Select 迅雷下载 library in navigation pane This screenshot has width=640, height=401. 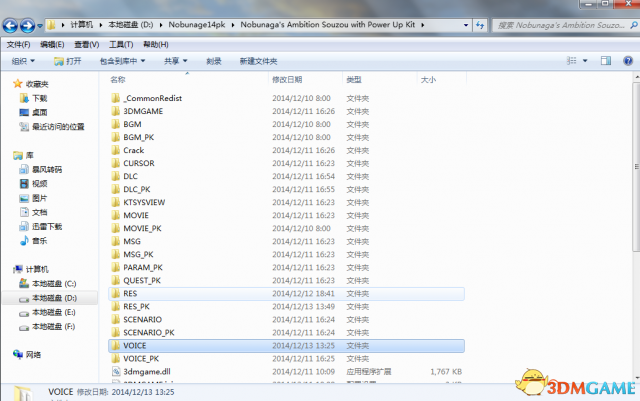[x=47, y=227]
